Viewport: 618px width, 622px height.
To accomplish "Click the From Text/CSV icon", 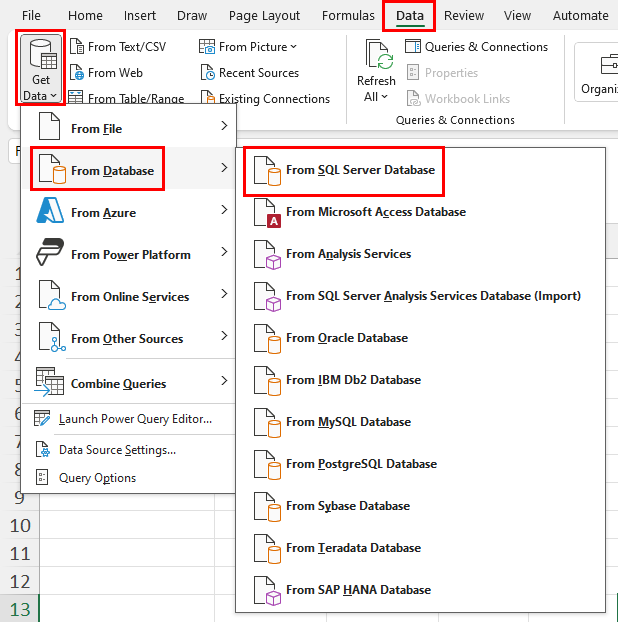I will 77,46.
